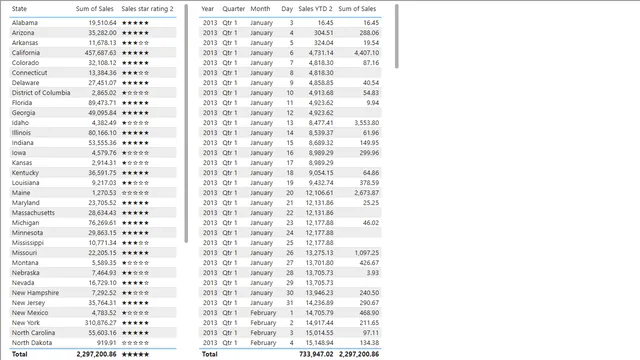The width and height of the screenshot is (640, 360).
Task: Click Sales YTD value 14,705.79
Action: point(319,313)
